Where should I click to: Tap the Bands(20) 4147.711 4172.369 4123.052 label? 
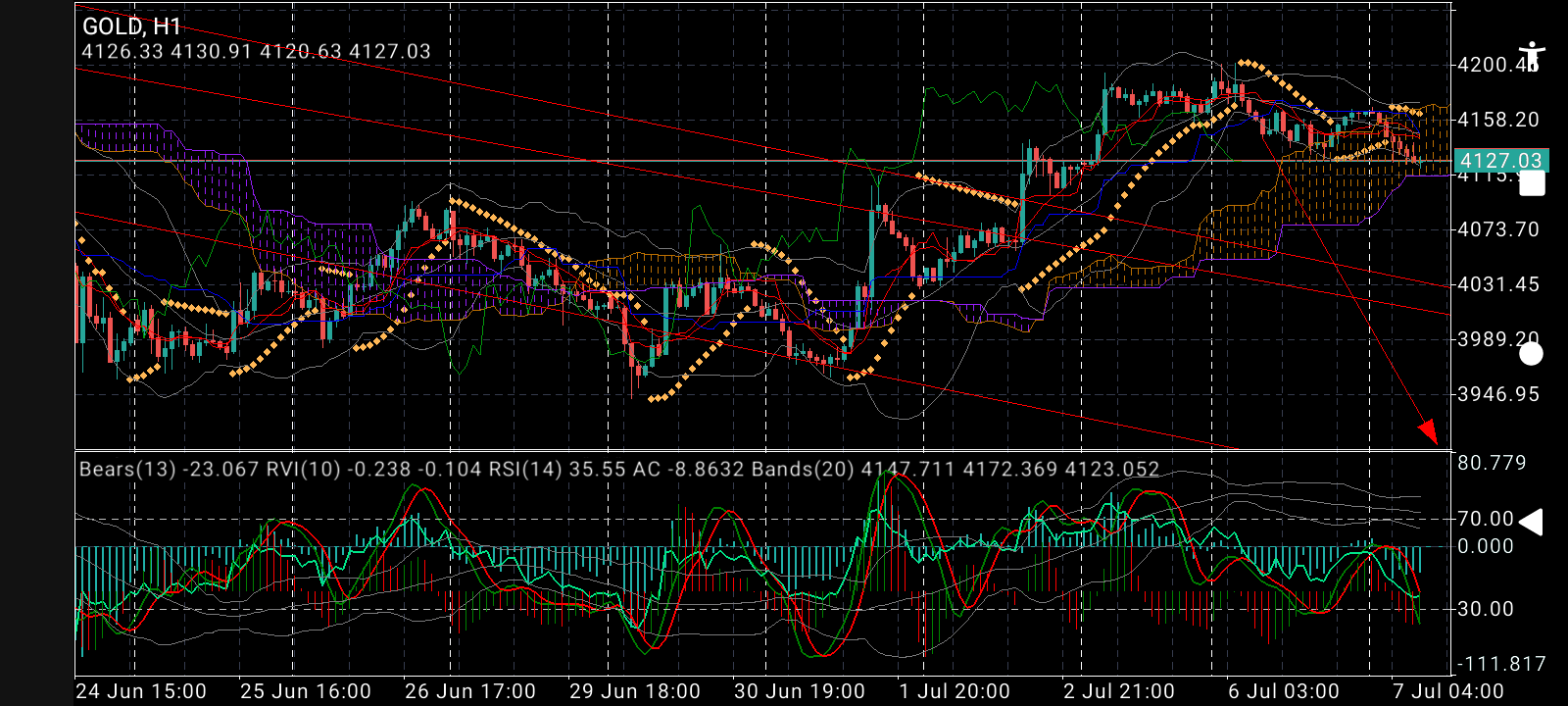click(955, 469)
